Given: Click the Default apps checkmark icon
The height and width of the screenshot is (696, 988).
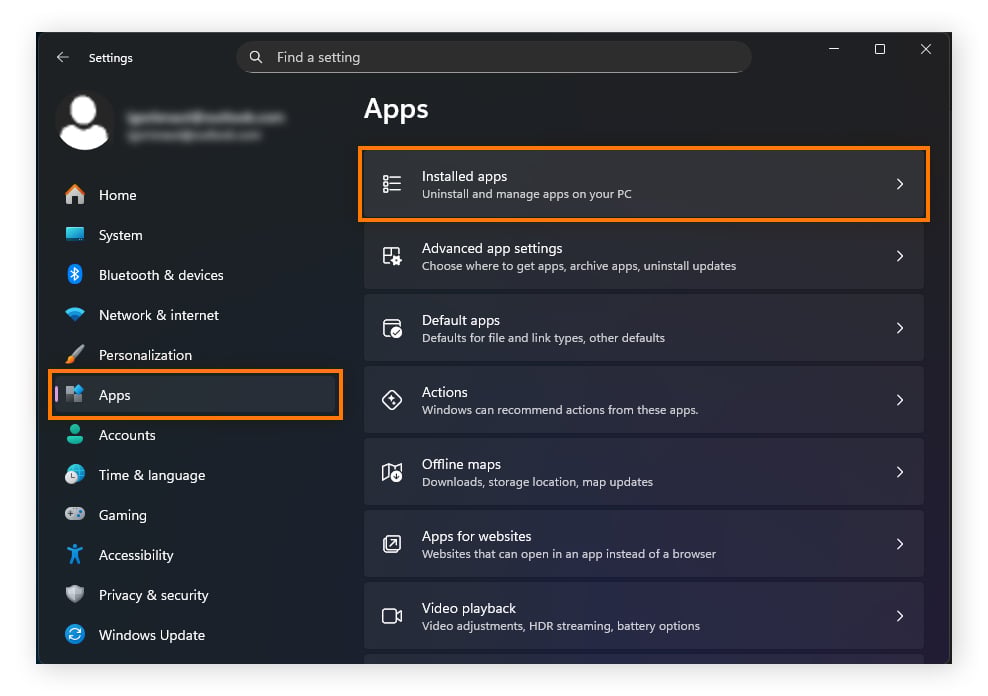Looking at the screenshot, I should pos(392,328).
